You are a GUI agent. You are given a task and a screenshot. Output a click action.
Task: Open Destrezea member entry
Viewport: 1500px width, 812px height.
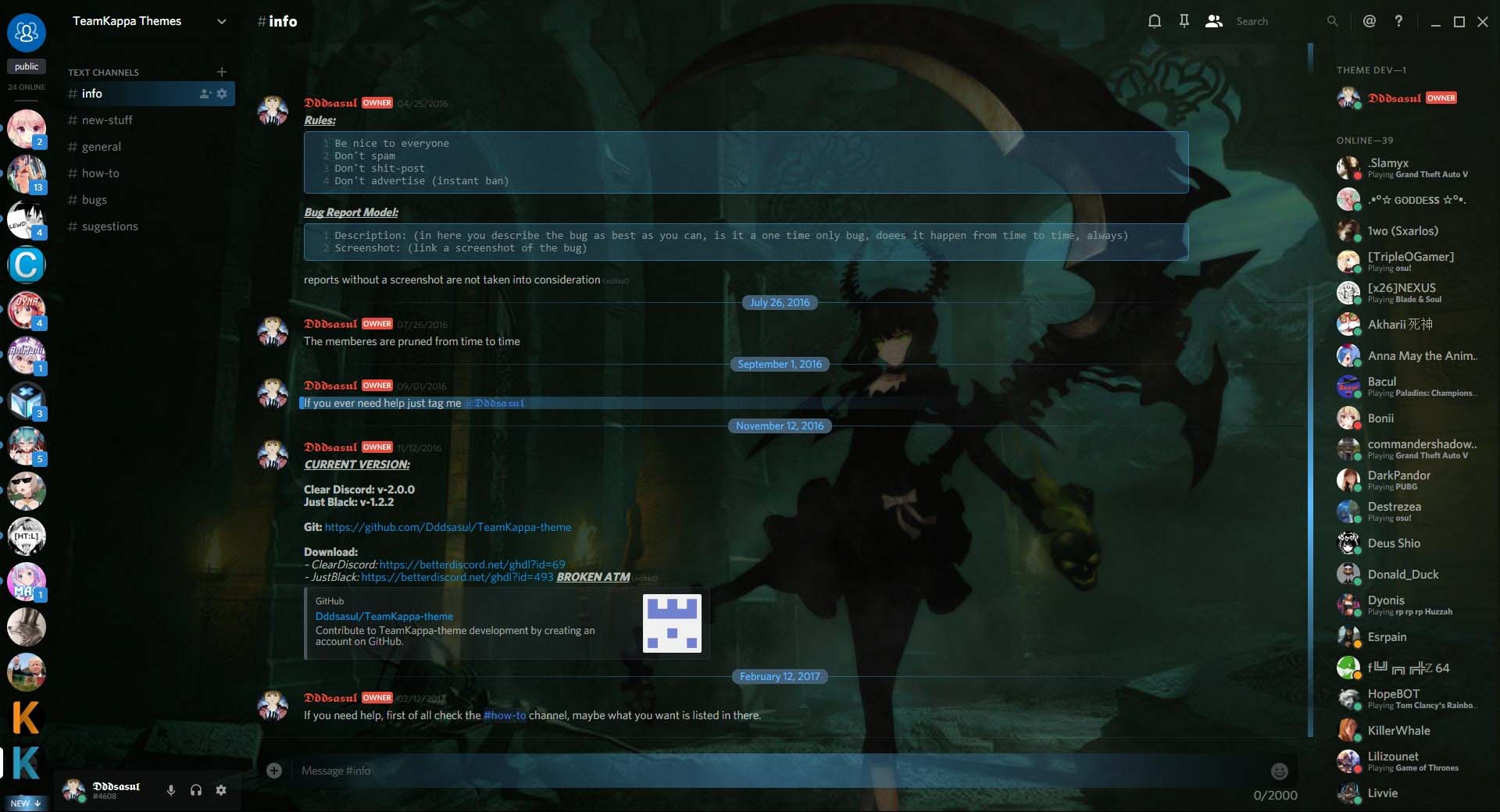1406,511
